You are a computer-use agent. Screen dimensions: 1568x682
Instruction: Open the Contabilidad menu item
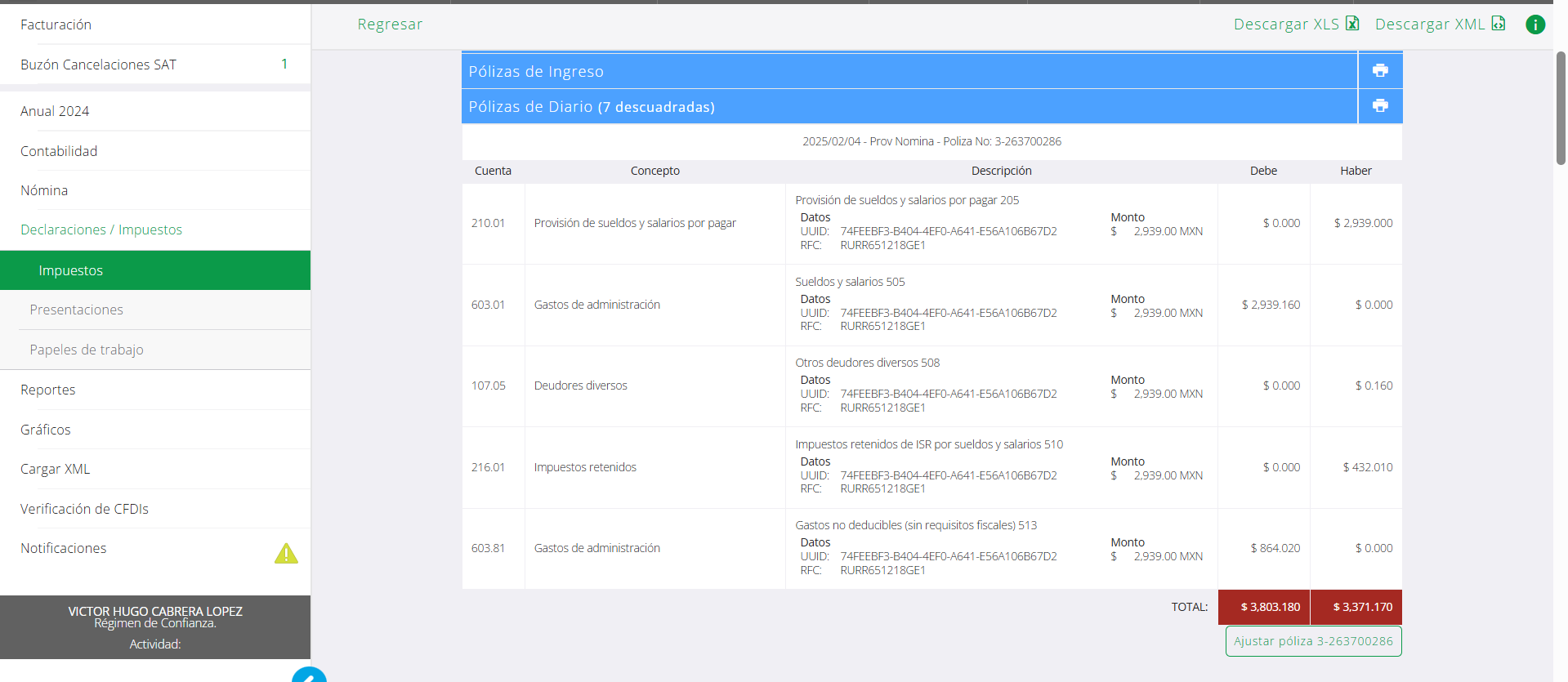pyautogui.click(x=59, y=151)
